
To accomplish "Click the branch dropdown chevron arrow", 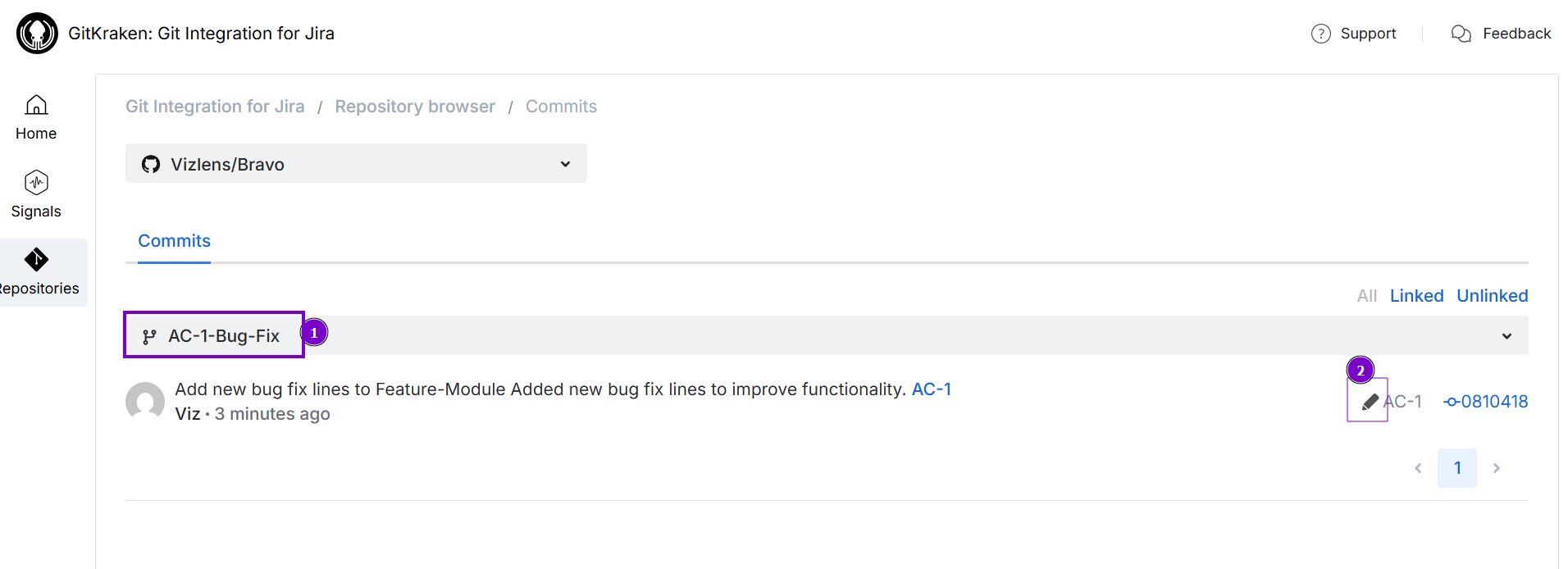I will [x=1506, y=336].
